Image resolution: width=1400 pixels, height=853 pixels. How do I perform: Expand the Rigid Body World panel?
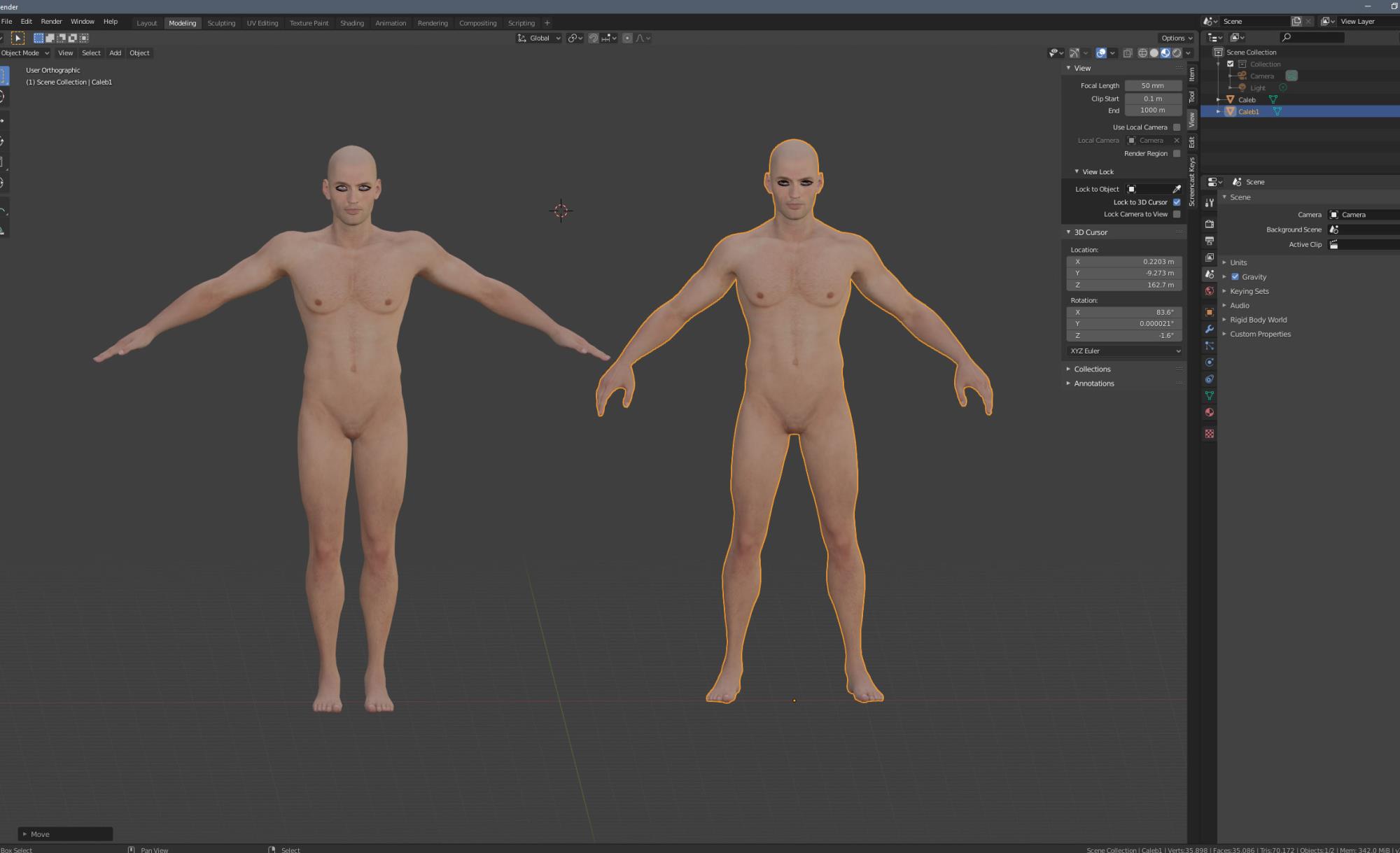[1259, 320]
